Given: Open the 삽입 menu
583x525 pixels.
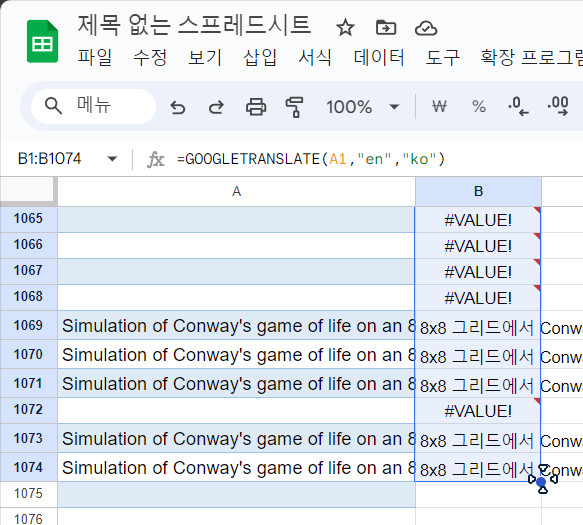Looking at the screenshot, I should [x=260, y=58].
